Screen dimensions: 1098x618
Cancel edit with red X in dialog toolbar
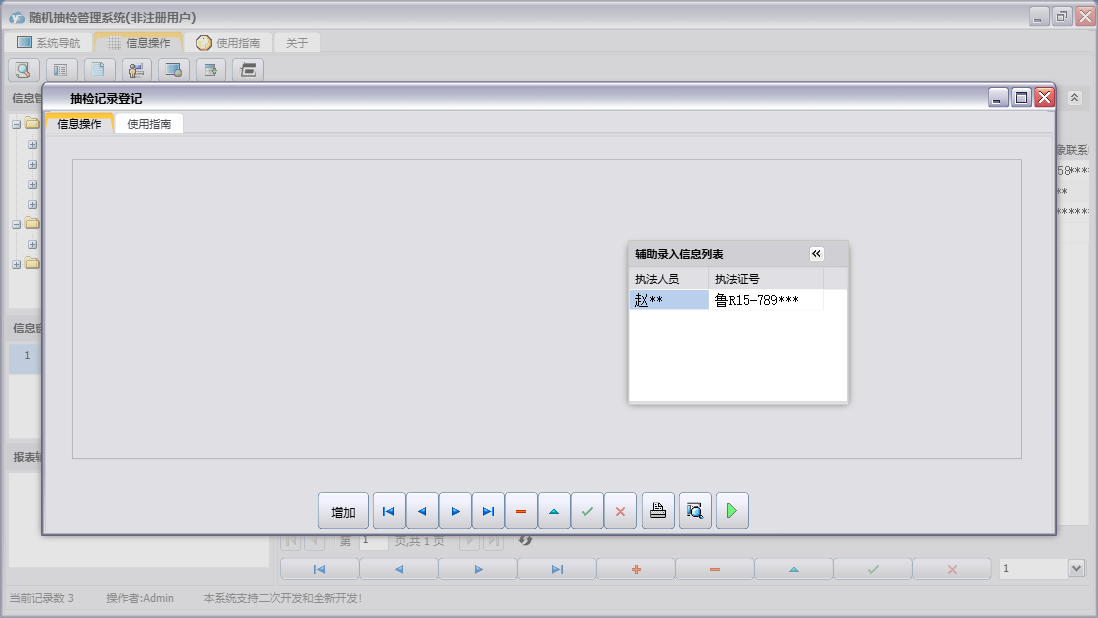(x=620, y=511)
